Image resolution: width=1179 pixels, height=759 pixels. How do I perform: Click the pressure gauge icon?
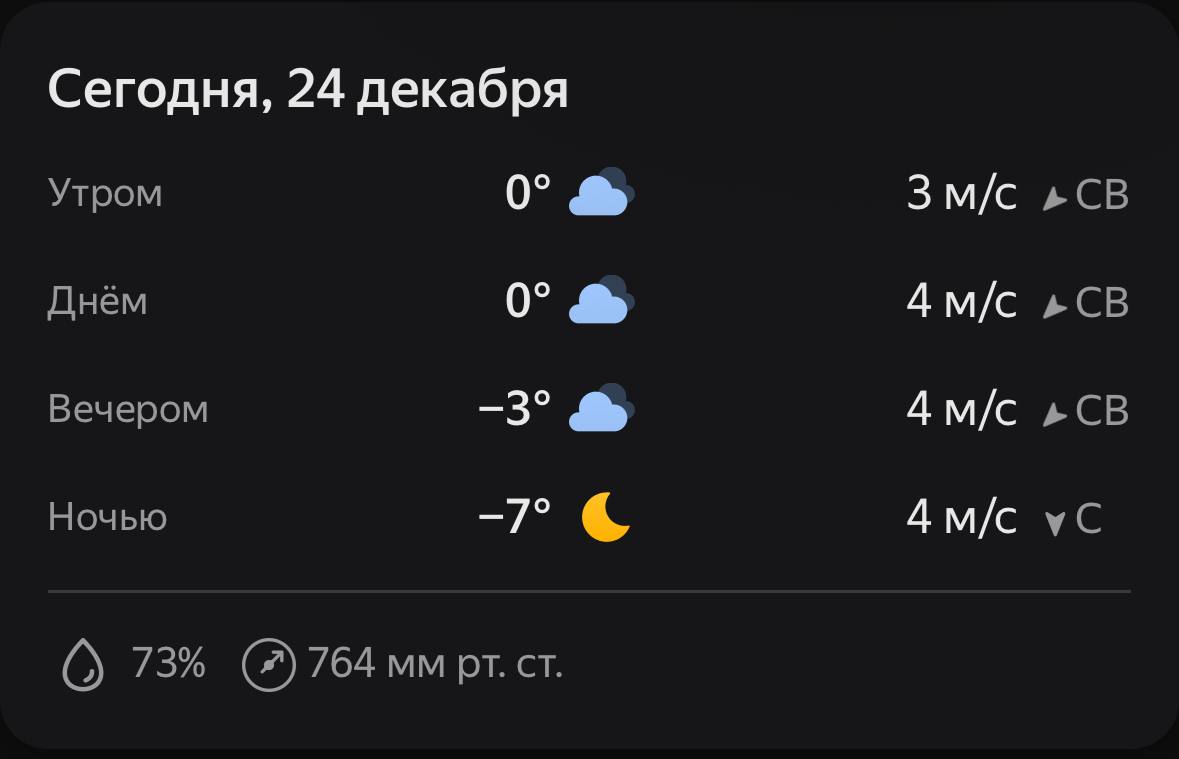(x=269, y=664)
